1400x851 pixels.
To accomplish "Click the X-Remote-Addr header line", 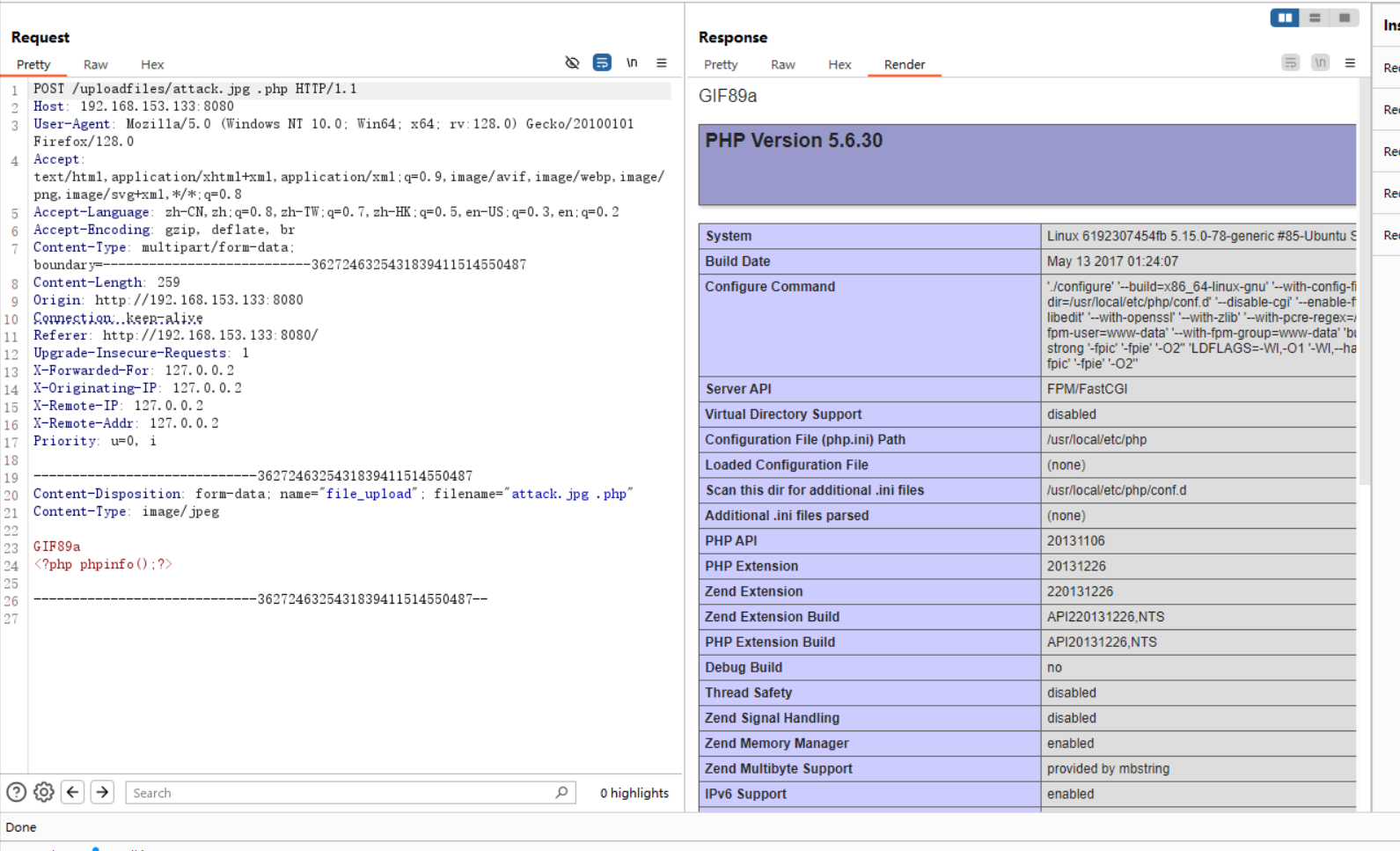I will coord(126,423).
